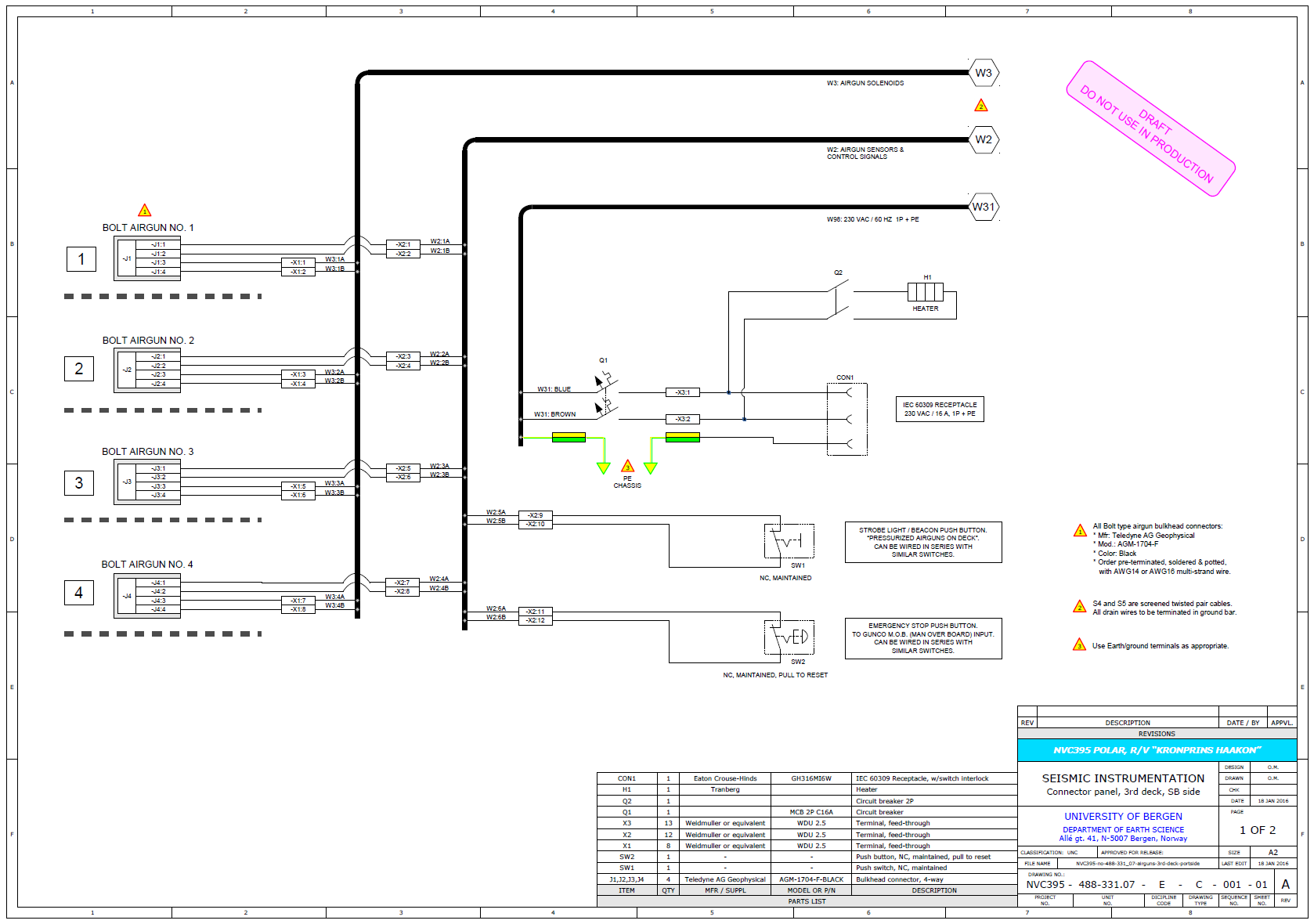Click the warning triangle above Bolt Airgun No. 1
Viewport: 1314px width, 924px height.
coord(144,211)
